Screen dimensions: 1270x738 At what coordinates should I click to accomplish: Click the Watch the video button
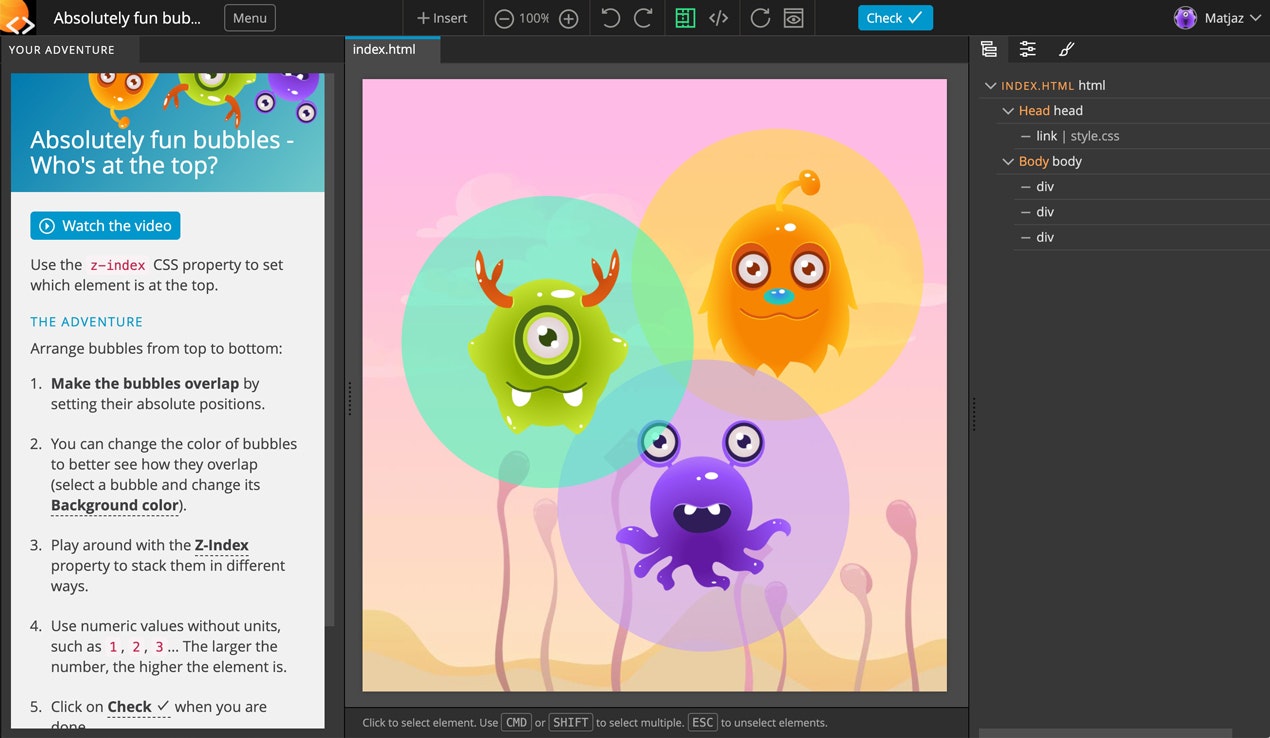pos(105,225)
